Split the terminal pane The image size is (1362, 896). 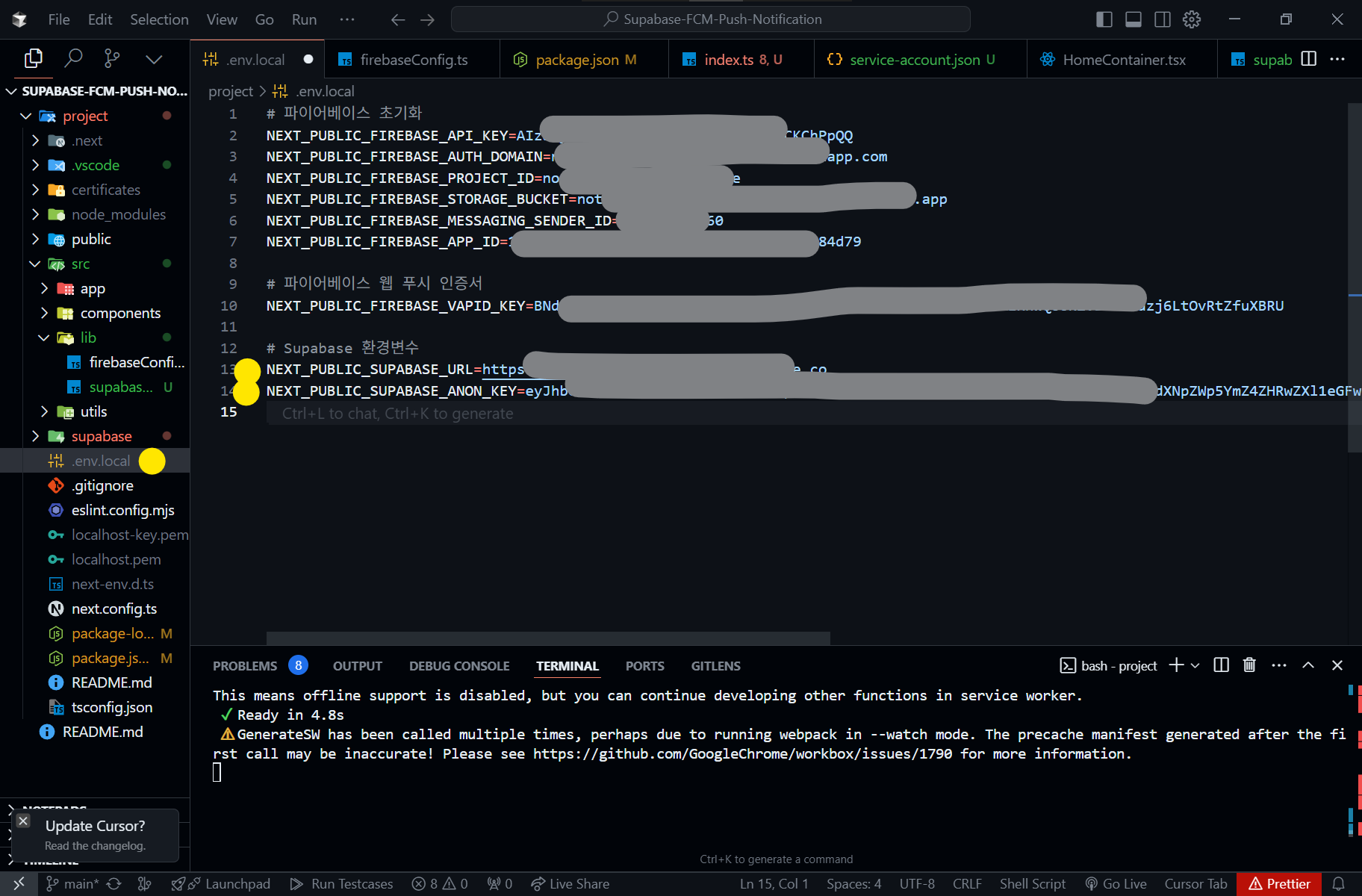click(x=1222, y=665)
